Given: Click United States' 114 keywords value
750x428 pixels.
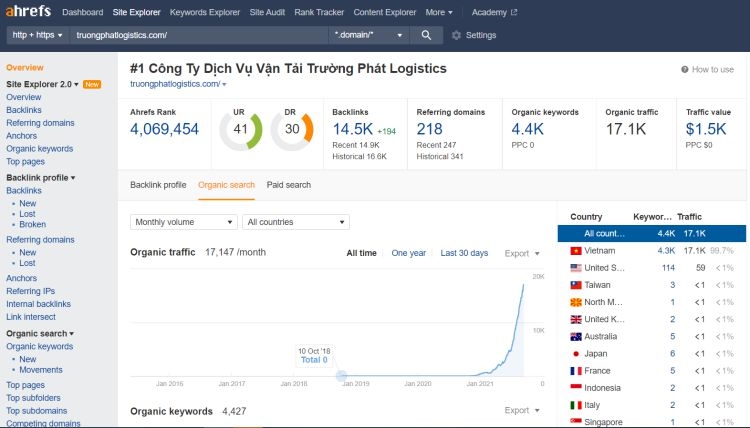Looking at the screenshot, I should pos(668,268).
